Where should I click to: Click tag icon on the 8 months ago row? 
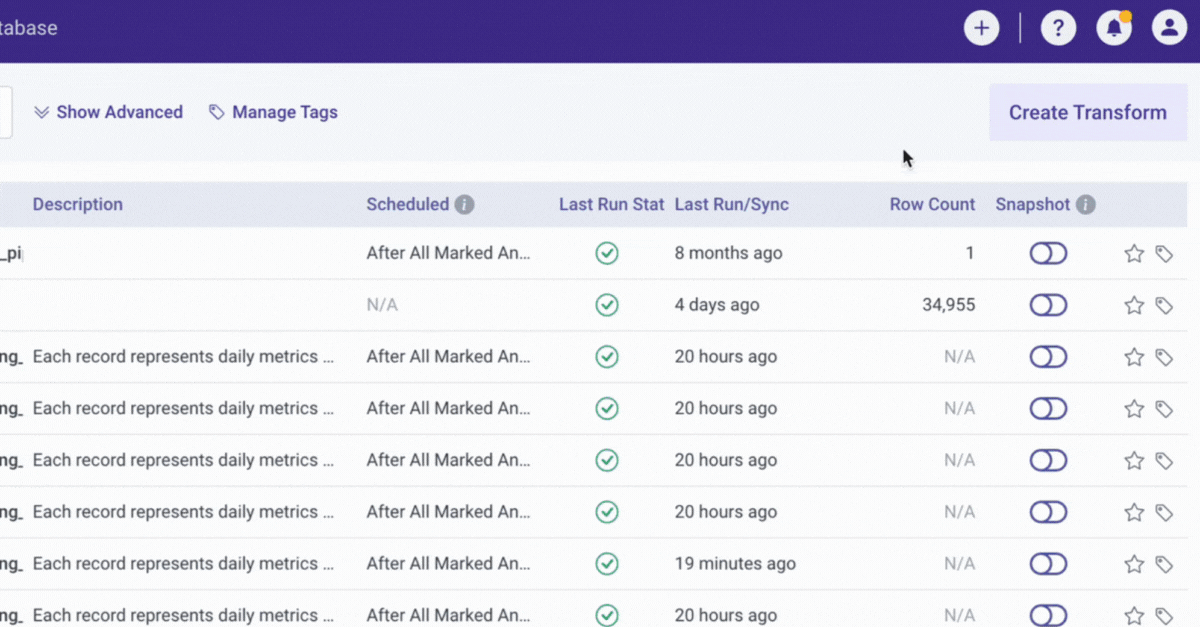[x=1164, y=254]
